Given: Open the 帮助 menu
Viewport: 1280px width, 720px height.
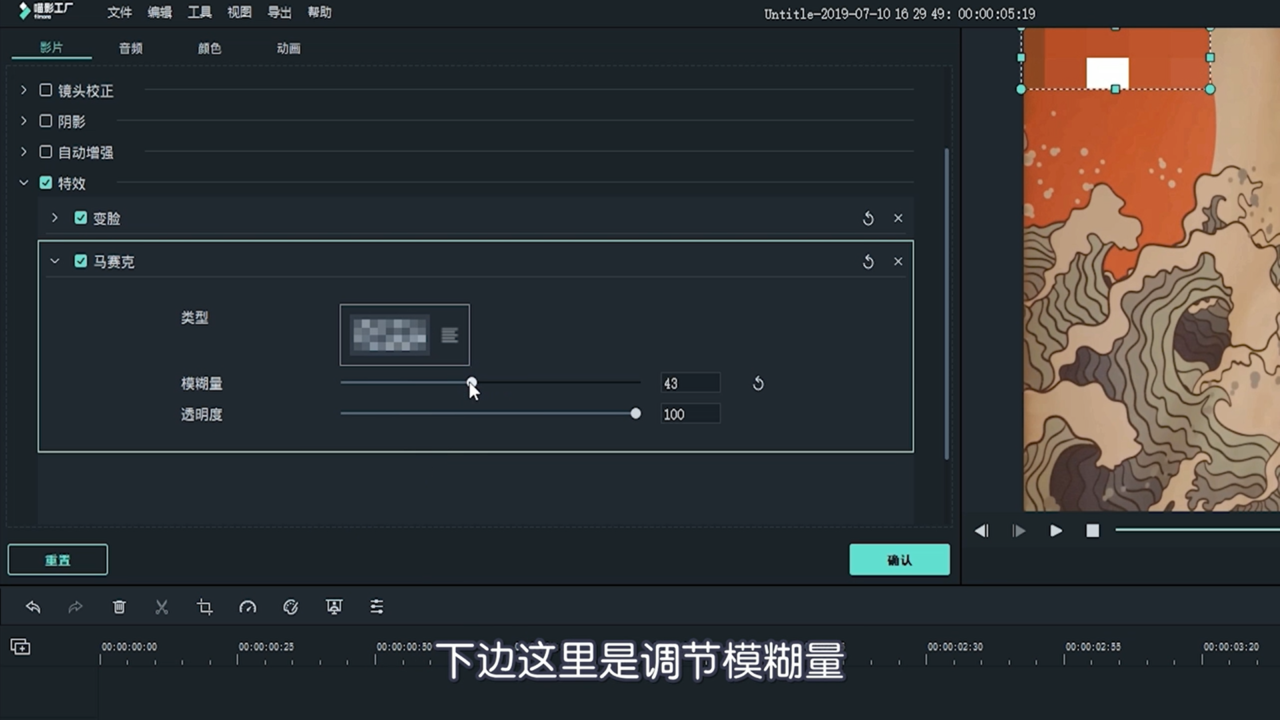Looking at the screenshot, I should [x=320, y=13].
